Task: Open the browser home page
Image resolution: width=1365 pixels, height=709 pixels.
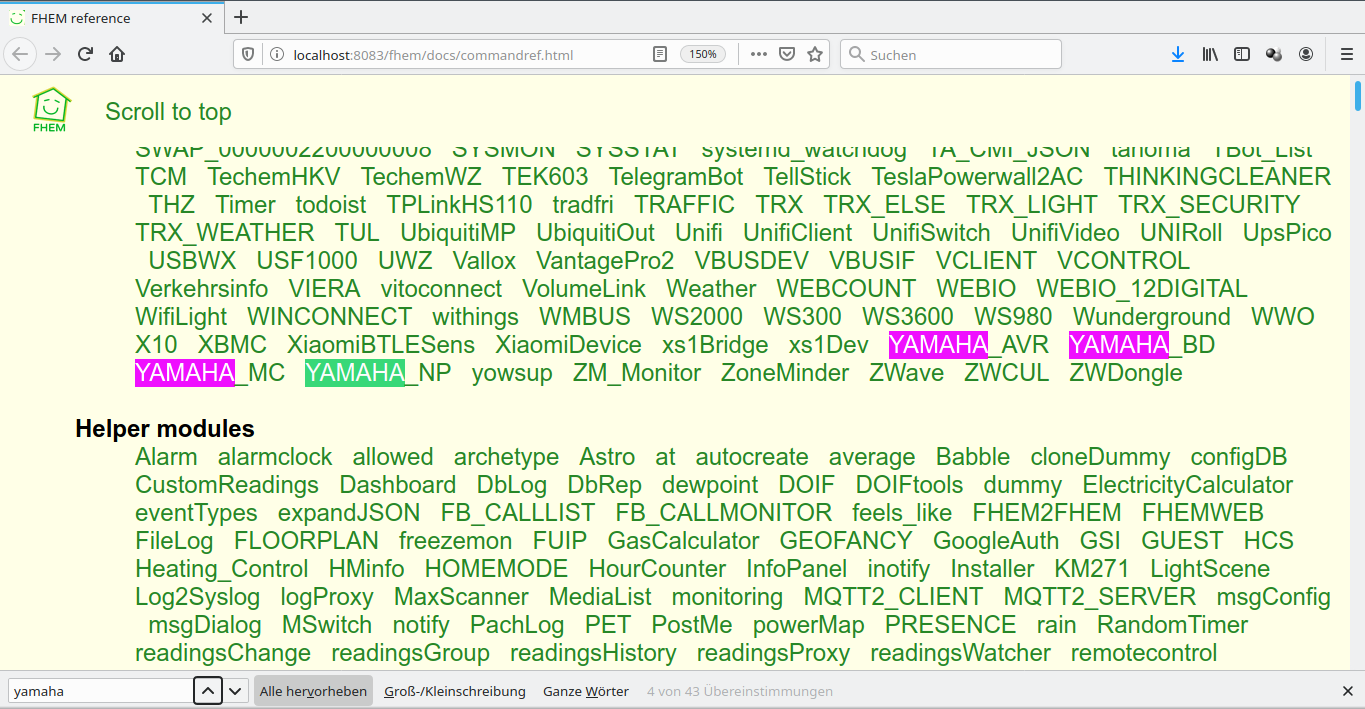Action: tap(117, 54)
